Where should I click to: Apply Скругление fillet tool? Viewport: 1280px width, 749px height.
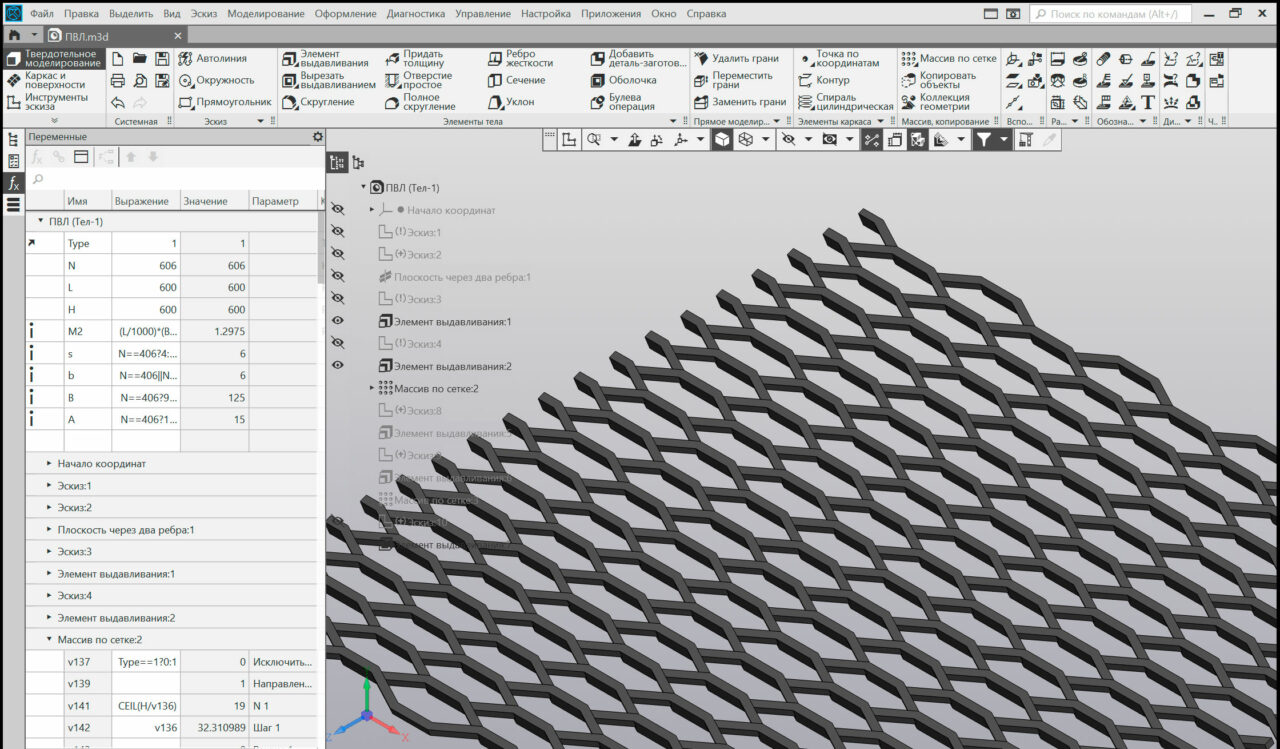pyautogui.click(x=318, y=102)
